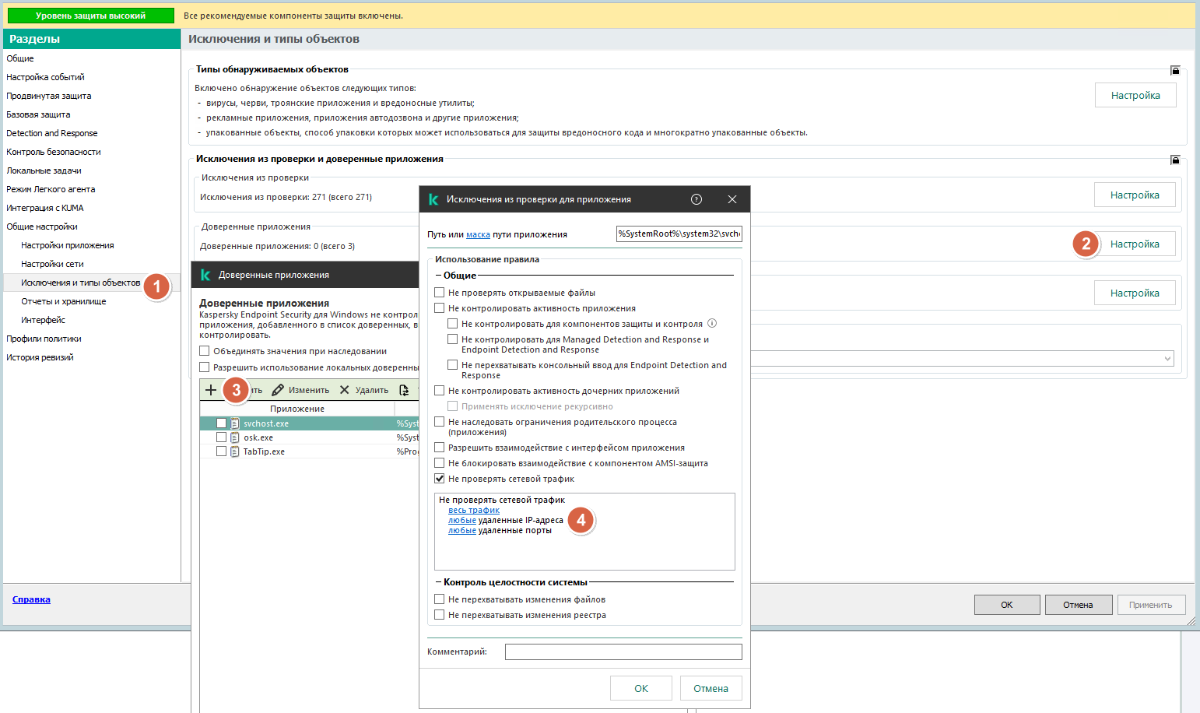Collapse the Контроль целостности системы group
Screen dimensions: 1200x713
439,581
